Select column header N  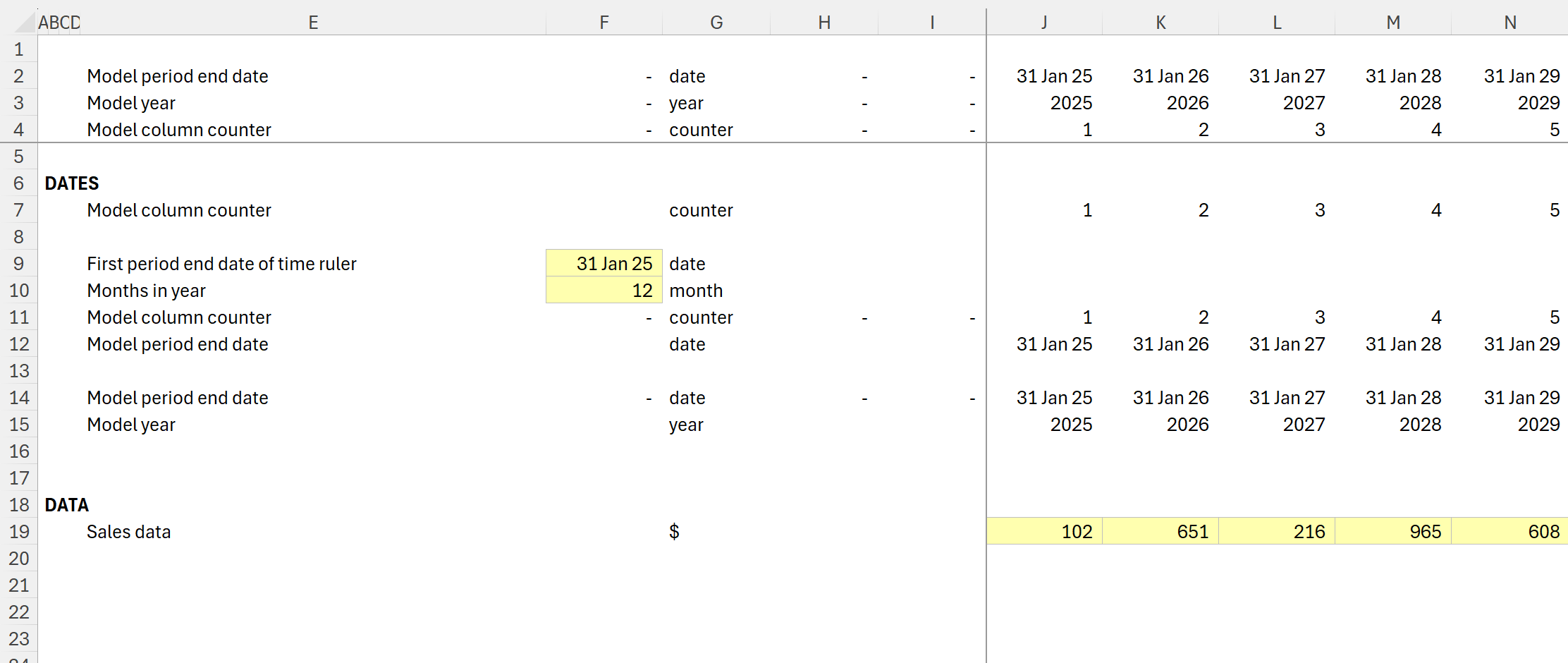(x=1509, y=22)
